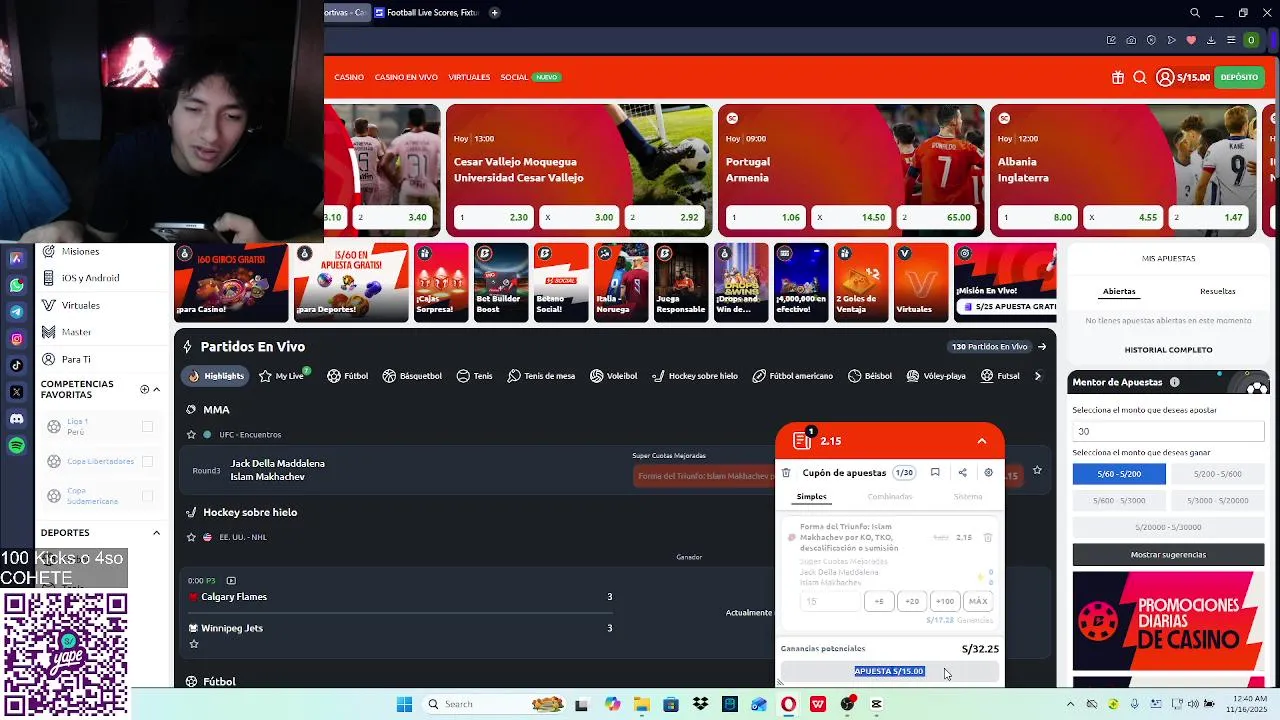Open Spotify from the browser sidebar
The height and width of the screenshot is (720, 1280).
[16, 446]
